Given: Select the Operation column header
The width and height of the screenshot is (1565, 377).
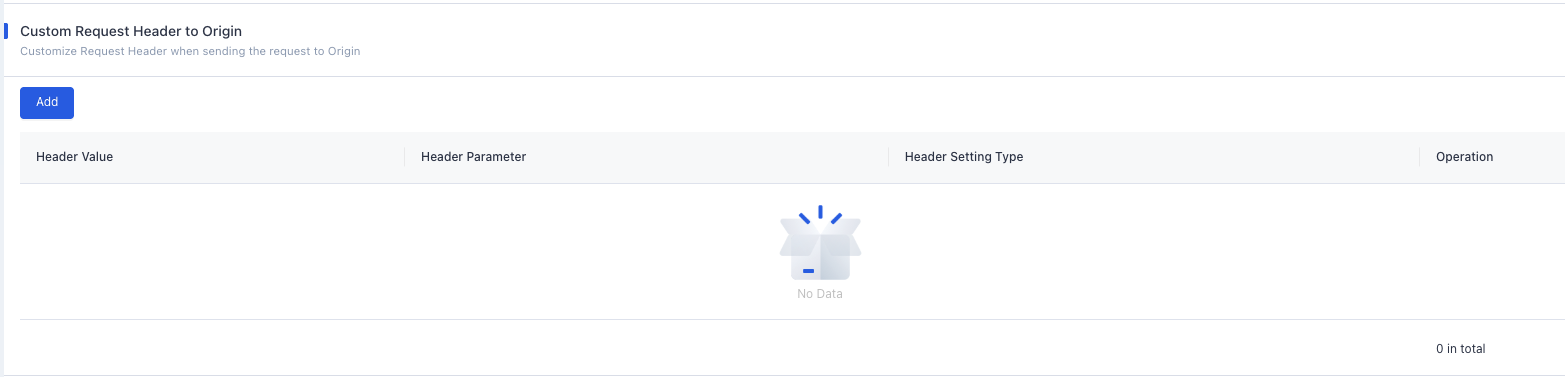Looking at the screenshot, I should click(1464, 157).
